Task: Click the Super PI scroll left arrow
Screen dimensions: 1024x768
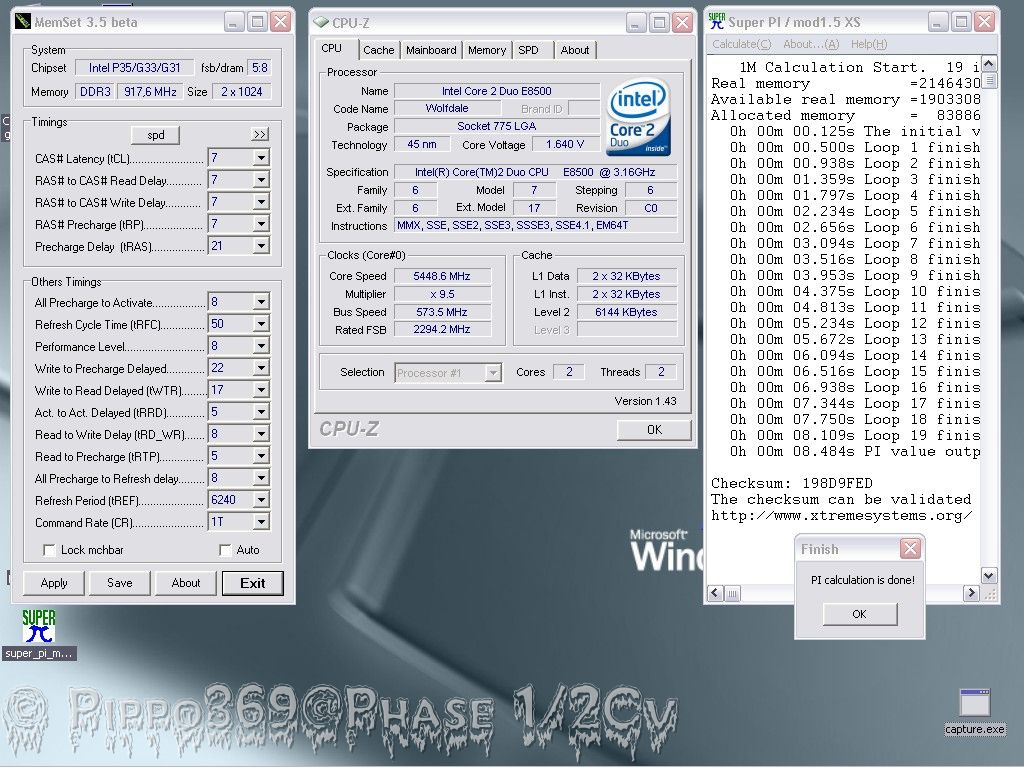Action: point(716,593)
